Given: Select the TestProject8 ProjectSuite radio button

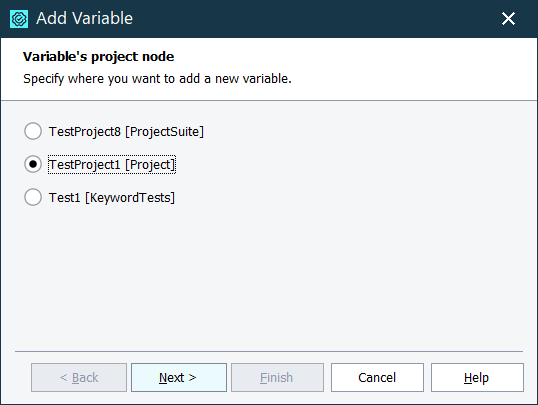Looking at the screenshot, I should 33,131.
